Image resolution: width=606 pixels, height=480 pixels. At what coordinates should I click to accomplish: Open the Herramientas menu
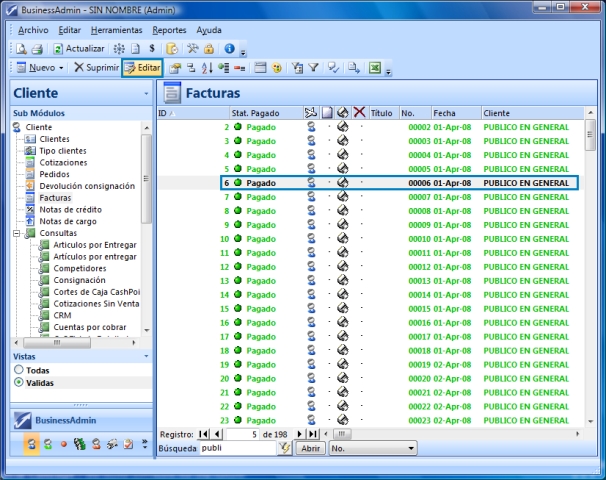(x=116, y=30)
